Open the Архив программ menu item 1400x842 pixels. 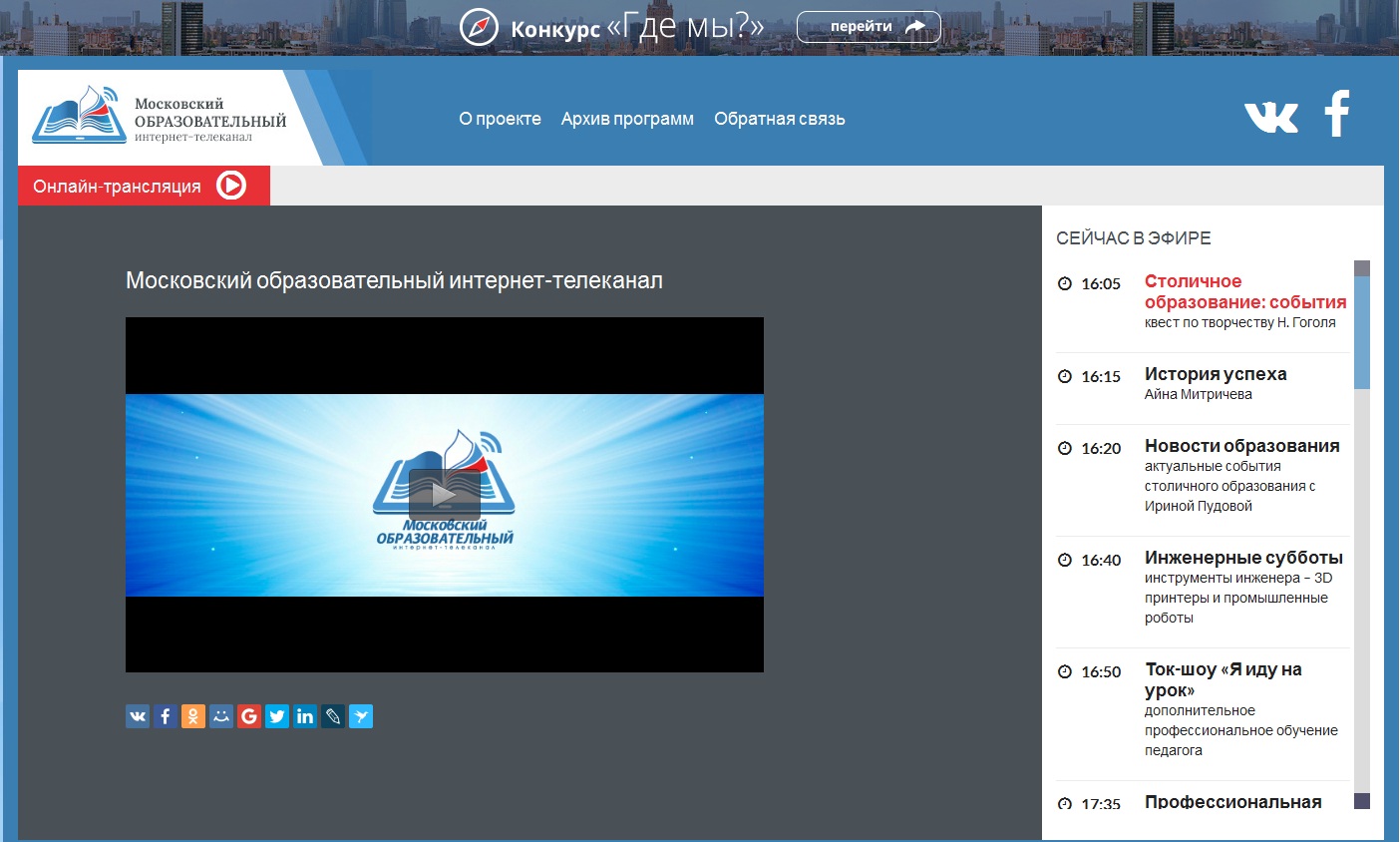click(x=627, y=119)
